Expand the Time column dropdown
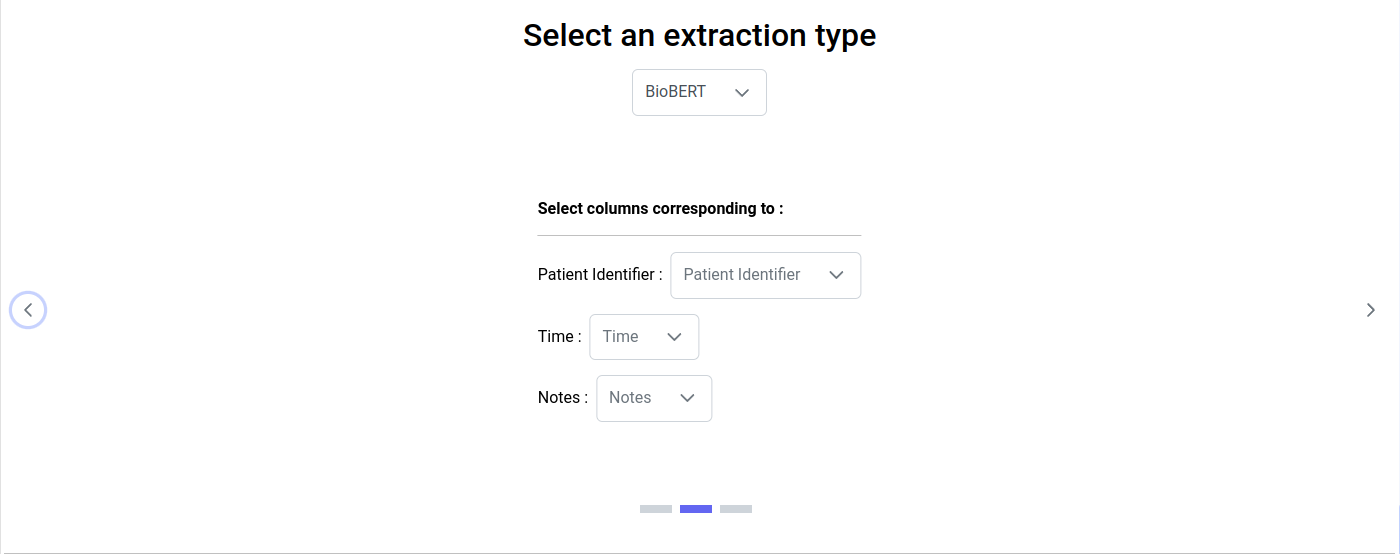Viewport: 1400px width, 554px height. (x=643, y=337)
